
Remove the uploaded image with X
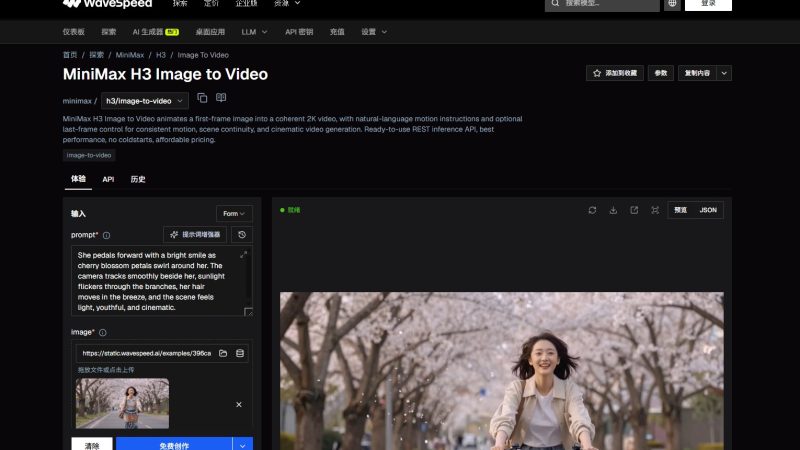tap(239, 405)
